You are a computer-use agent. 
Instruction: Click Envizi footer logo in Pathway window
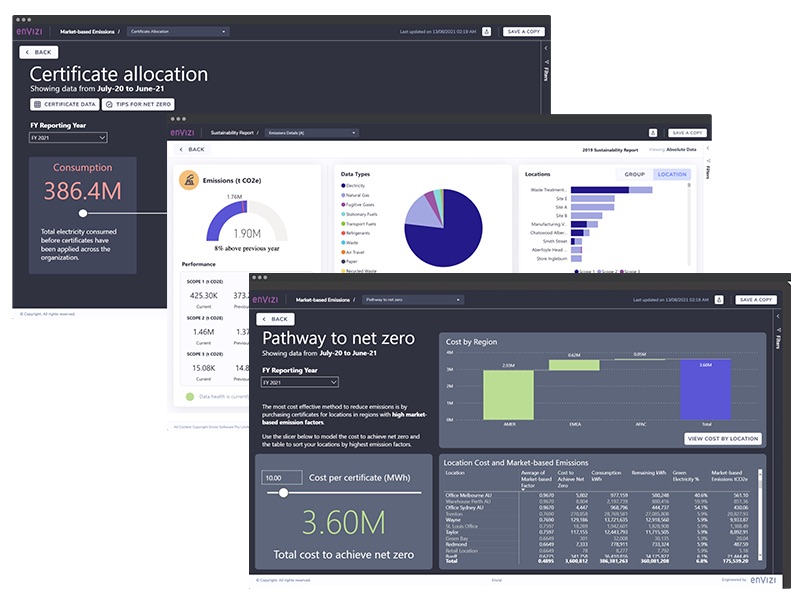763,580
